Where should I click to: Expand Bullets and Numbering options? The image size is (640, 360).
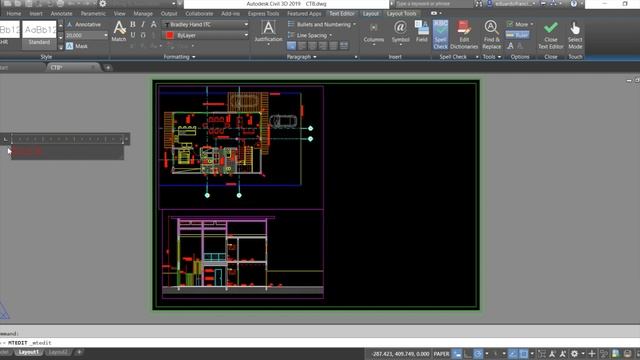click(x=354, y=24)
